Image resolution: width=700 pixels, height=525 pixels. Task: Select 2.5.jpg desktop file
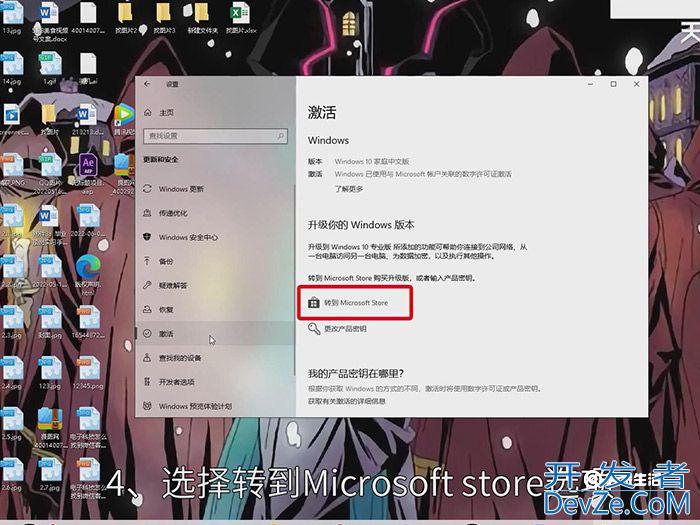coord(12,424)
